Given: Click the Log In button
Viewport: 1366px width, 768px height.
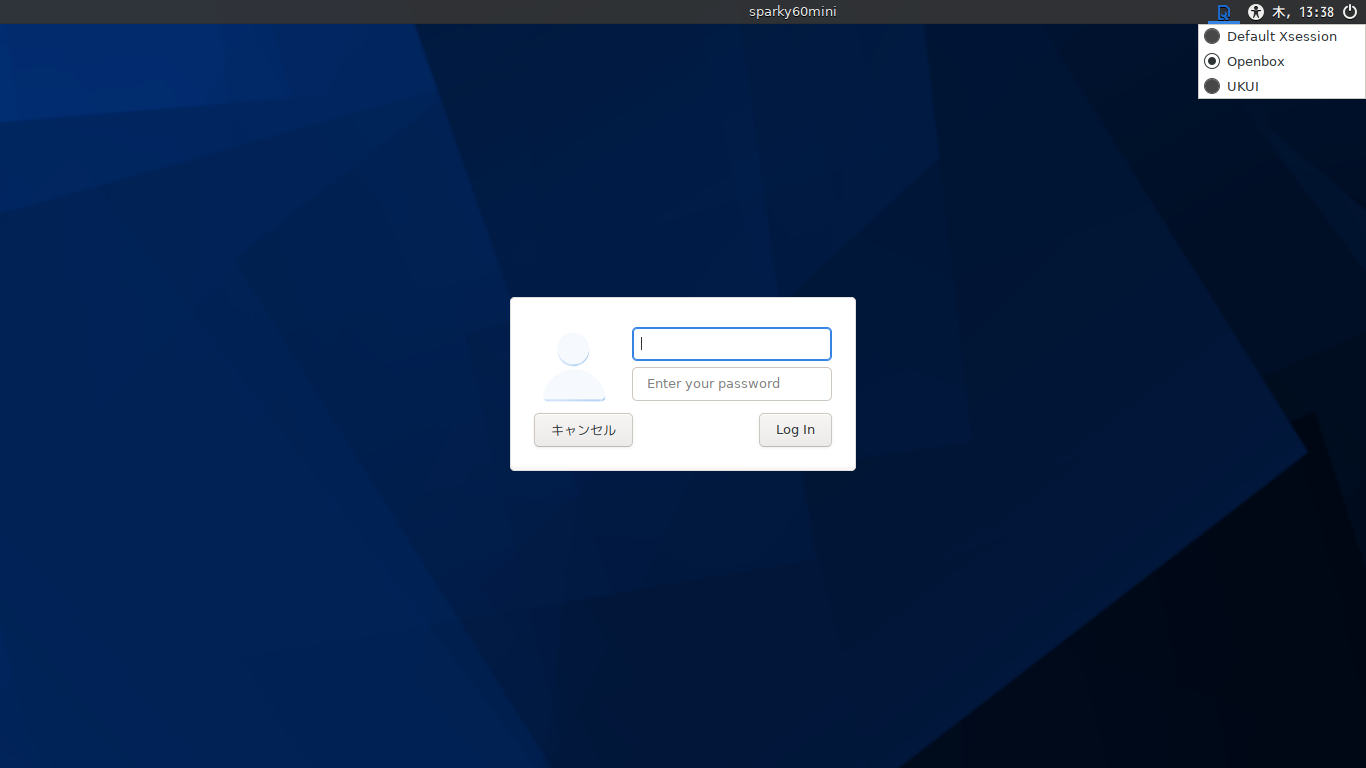Looking at the screenshot, I should click(795, 430).
